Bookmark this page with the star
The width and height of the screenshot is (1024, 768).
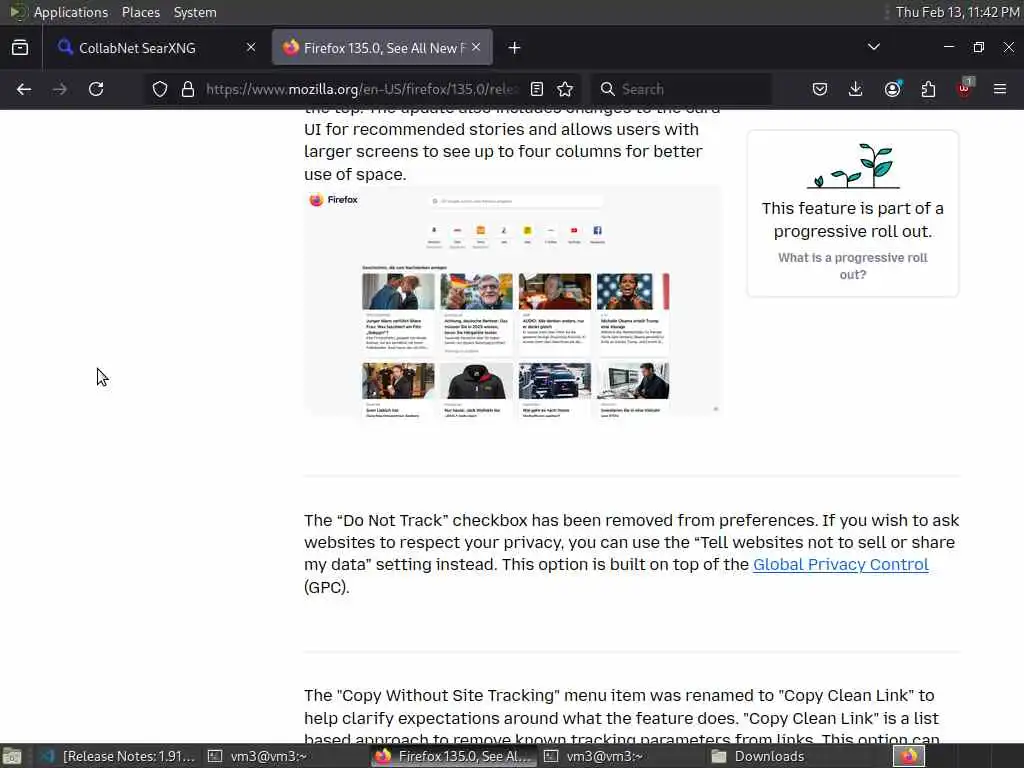(565, 89)
